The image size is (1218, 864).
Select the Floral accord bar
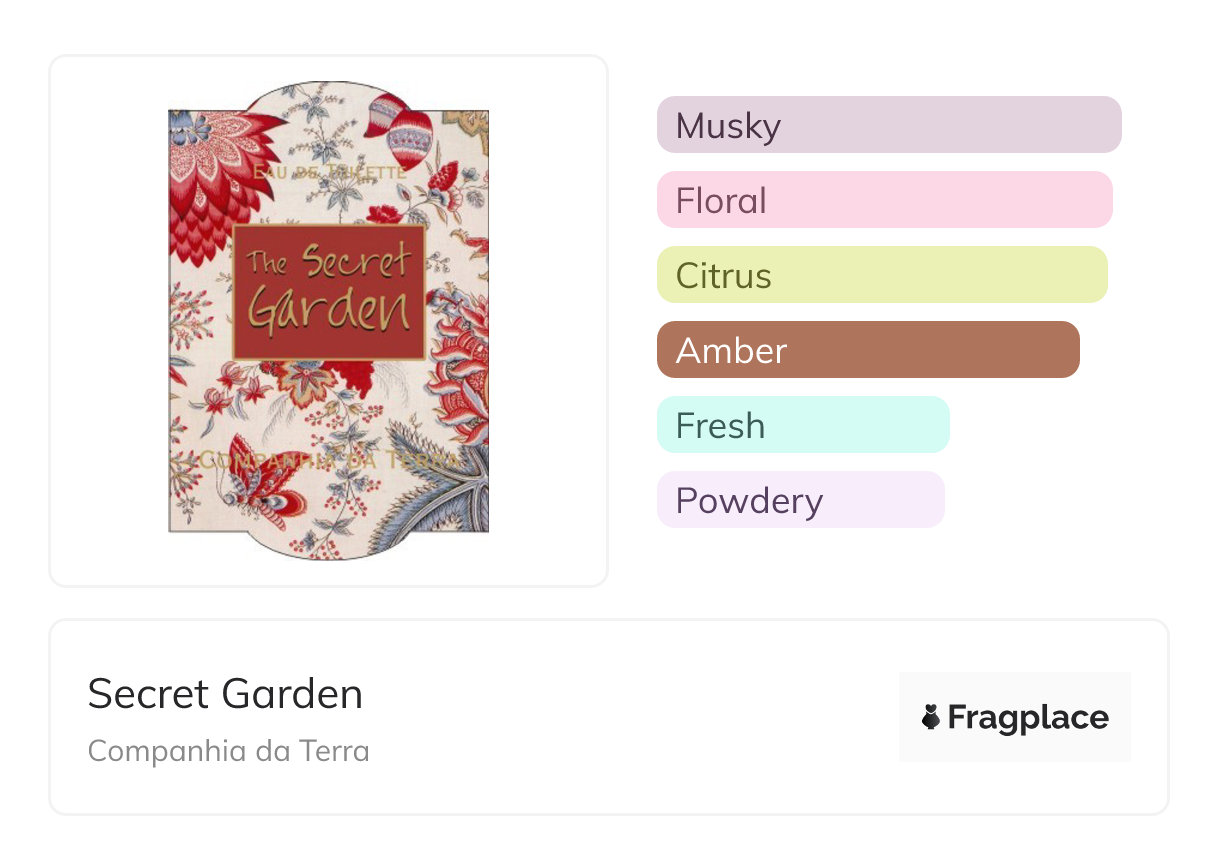click(884, 200)
